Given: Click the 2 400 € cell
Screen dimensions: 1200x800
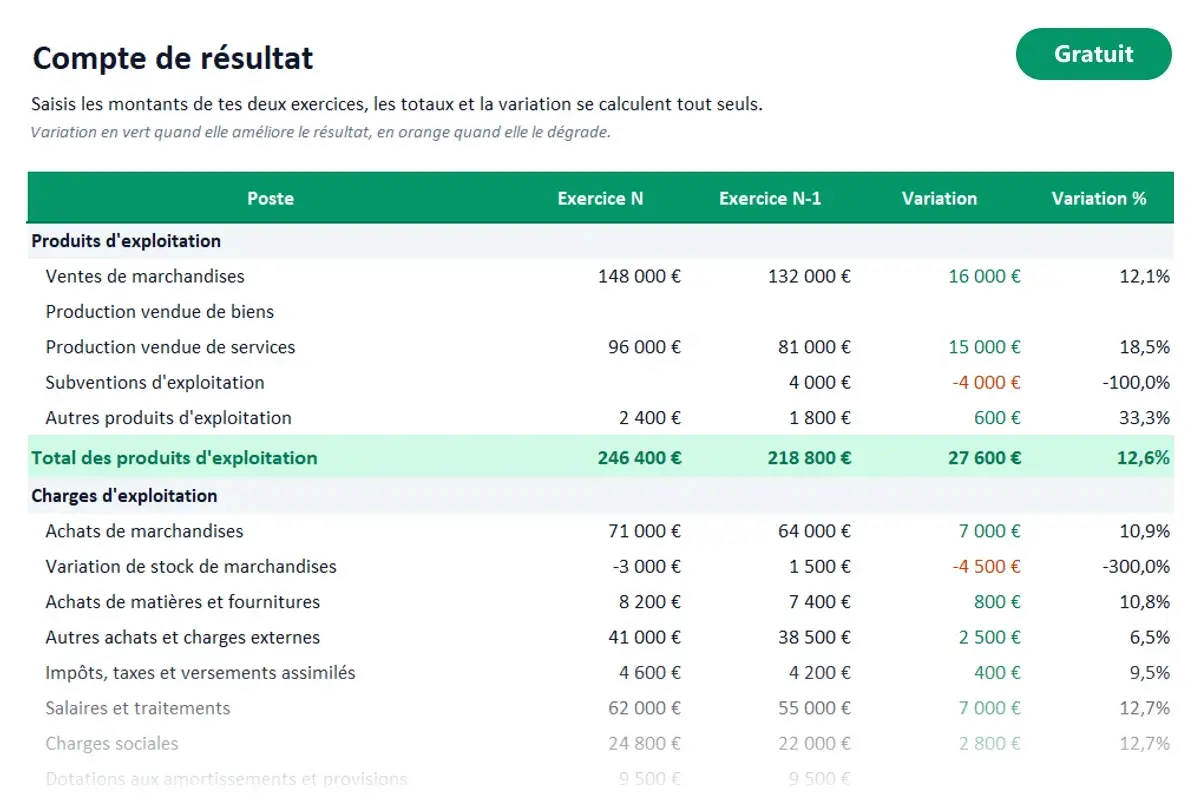Looking at the screenshot, I should pyautogui.click(x=649, y=418).
